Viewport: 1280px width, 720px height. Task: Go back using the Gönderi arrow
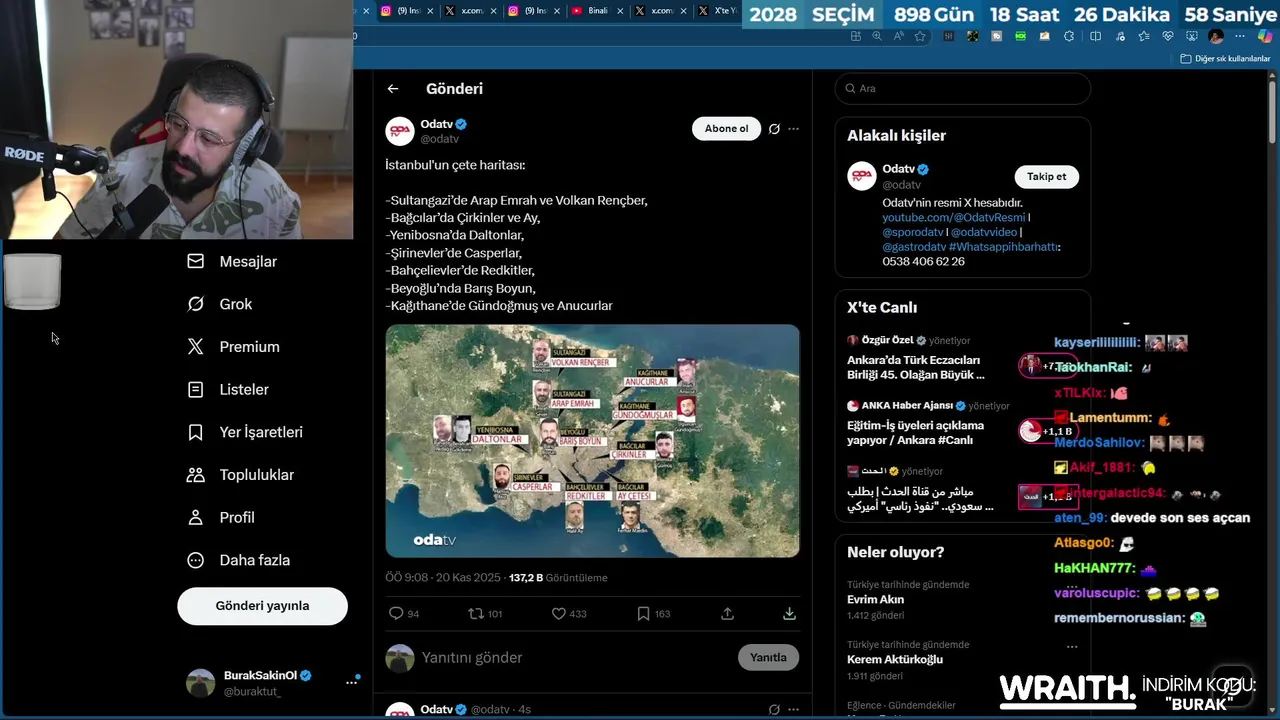[393, 89]
